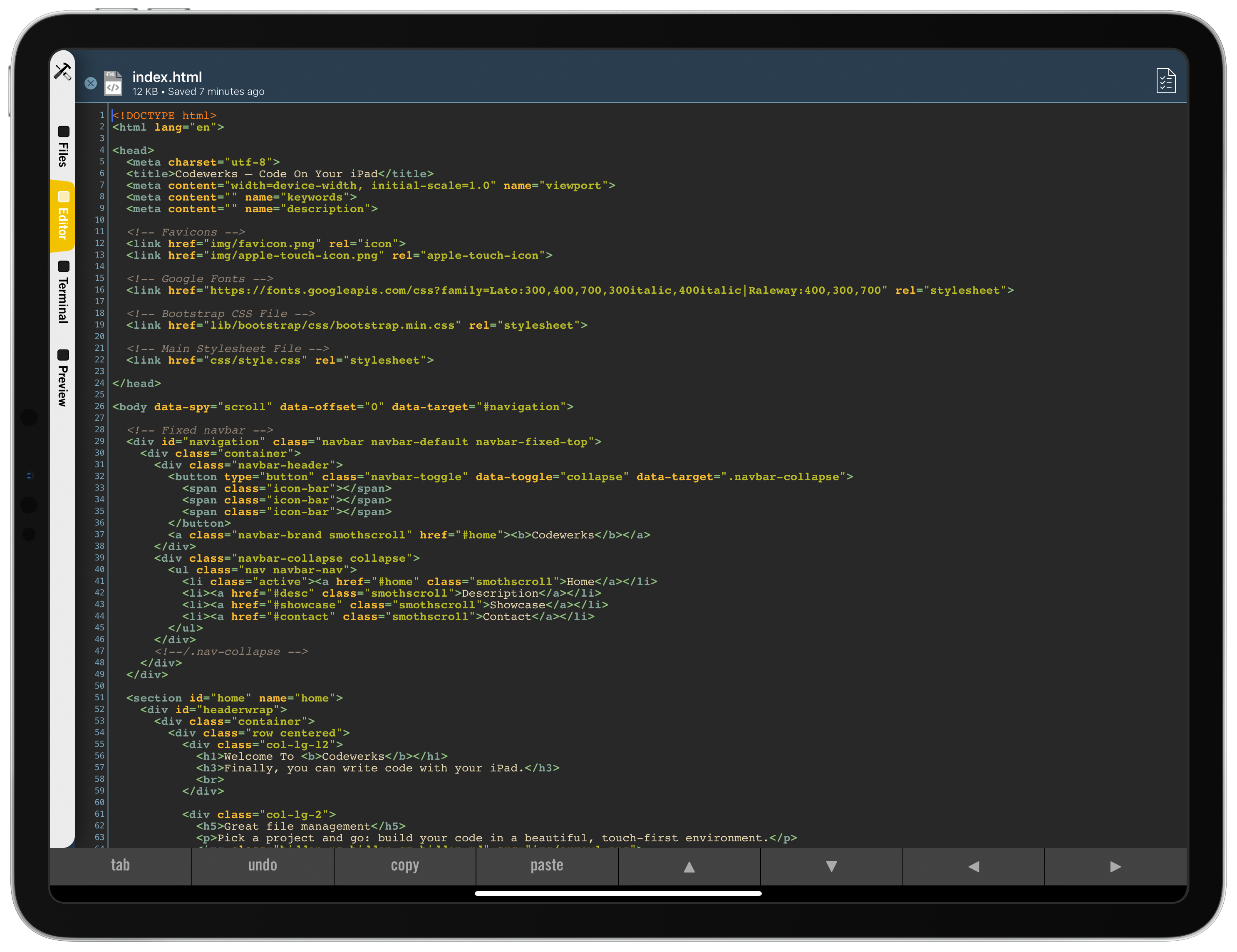The height and width of the screenshot is (952, 1237).
Task: Place cursor on the Fixed navbar comment
Action: click(x=200, y=430)
